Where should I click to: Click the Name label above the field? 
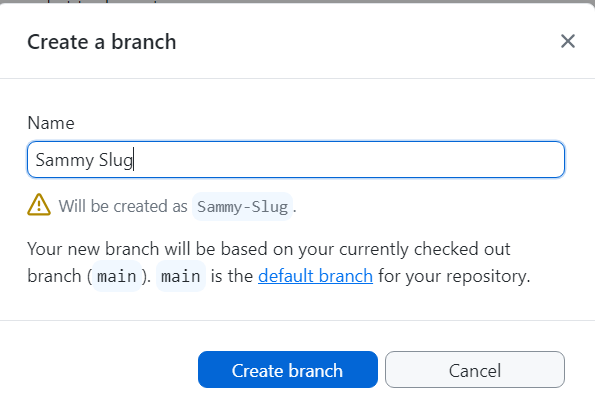pyautogui.click(x=51, y=123)
